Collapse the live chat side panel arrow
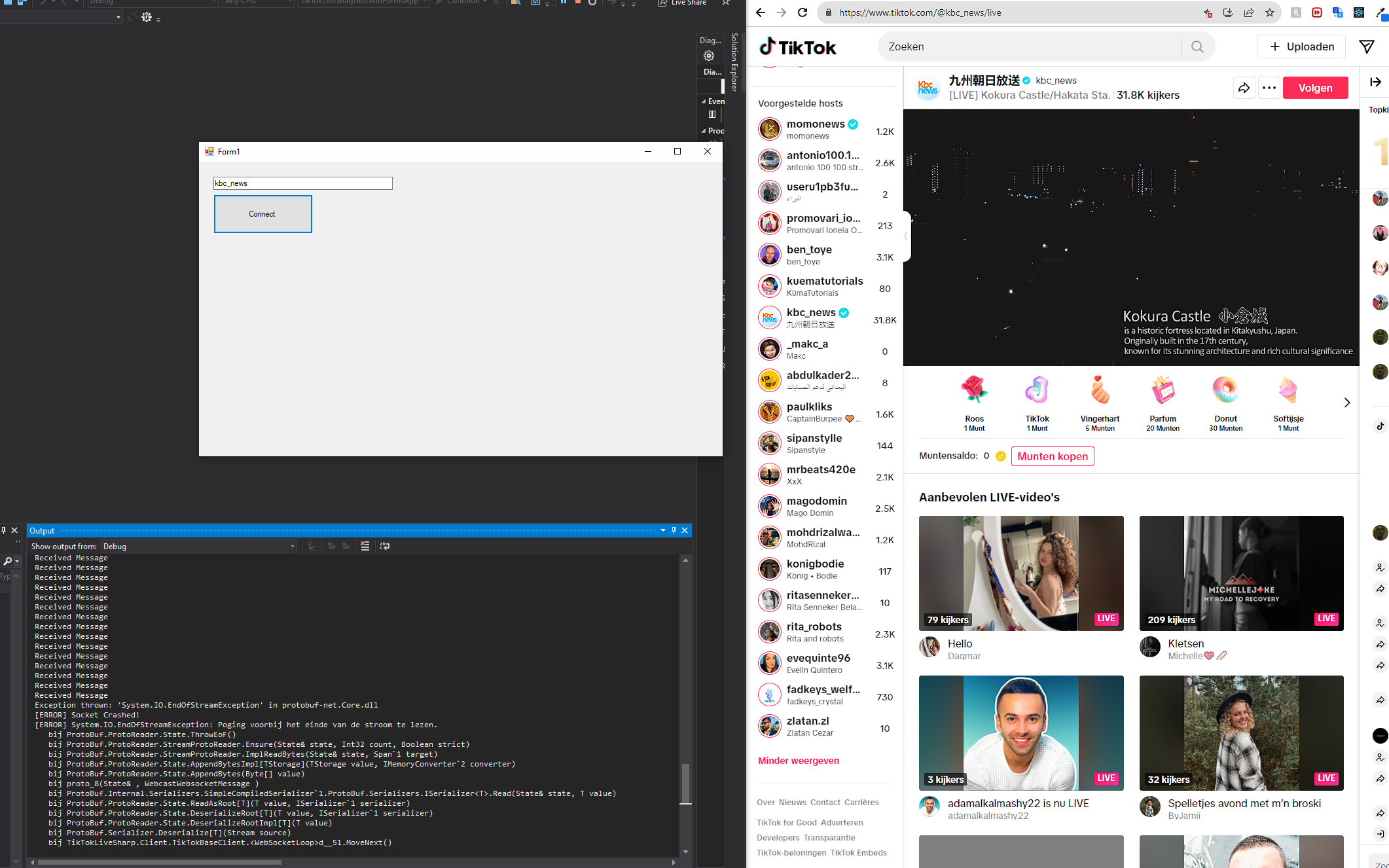 [x=1375, y=82]
